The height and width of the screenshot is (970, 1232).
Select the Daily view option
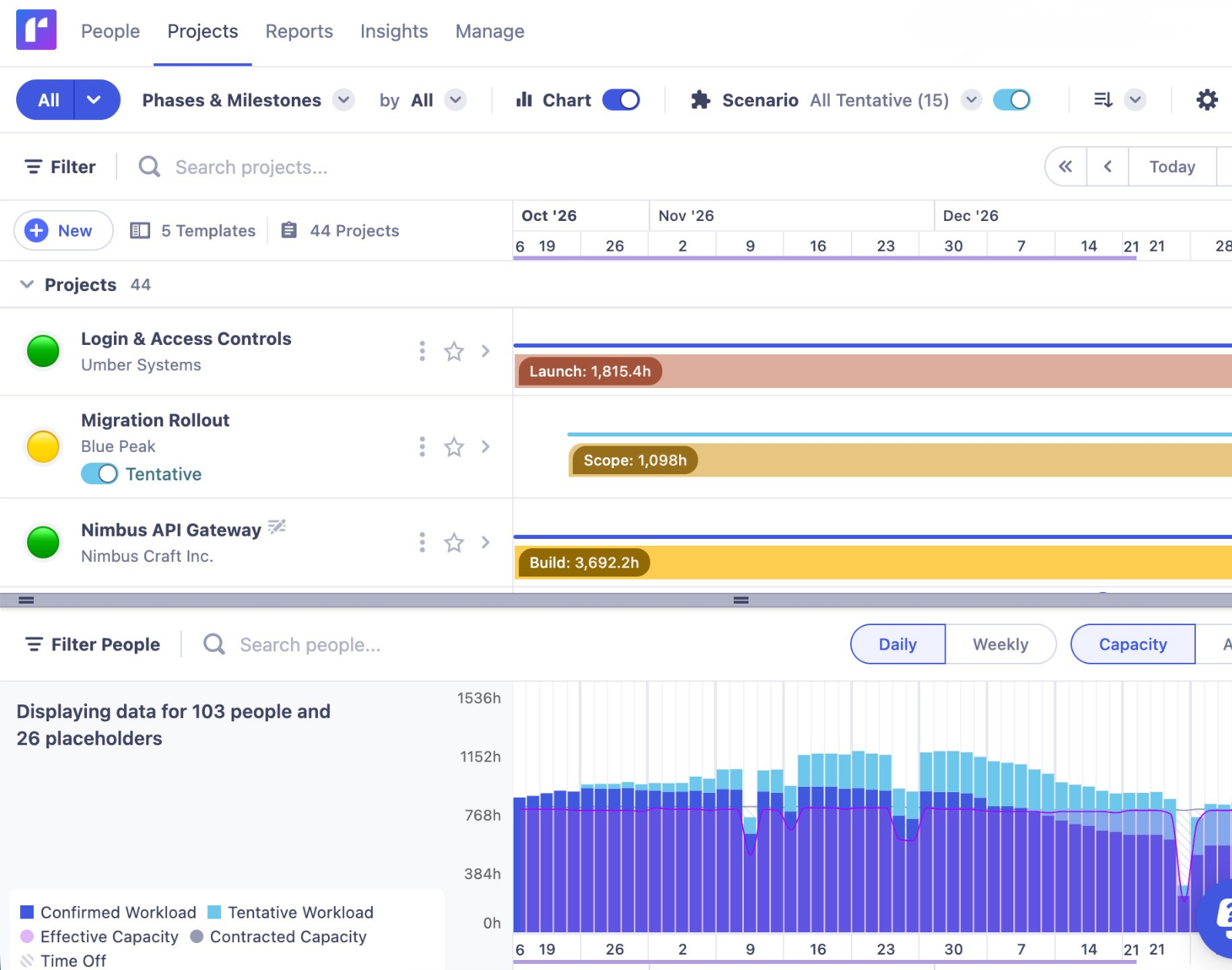pos(898,644)
